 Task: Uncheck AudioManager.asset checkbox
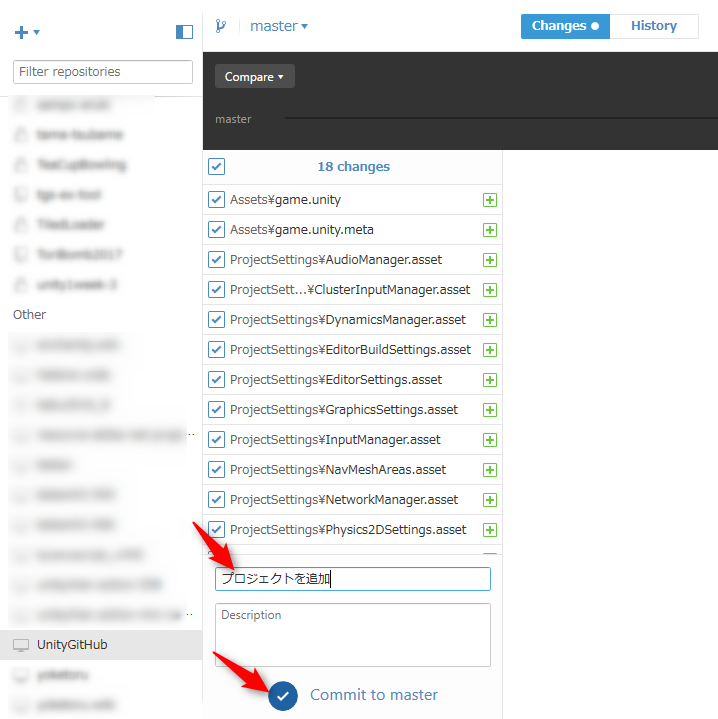(216, 260)
